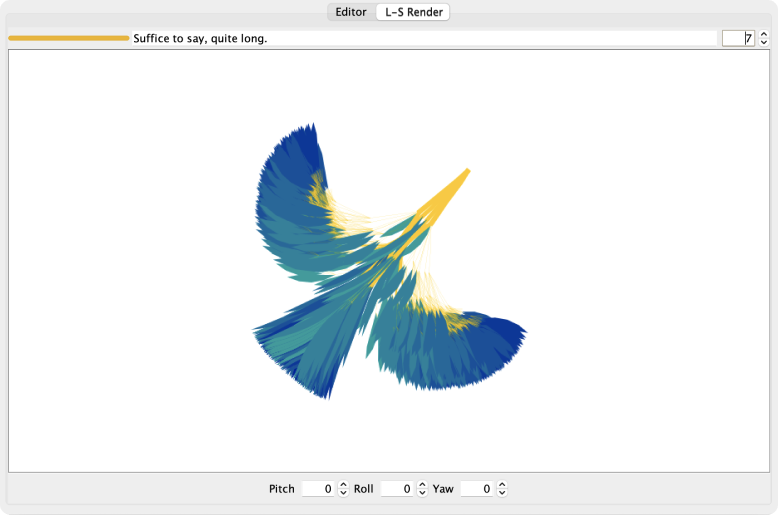Screen dimensions: 778x515
Task: Decrement the Yaw value
Action: pos(502,493)
